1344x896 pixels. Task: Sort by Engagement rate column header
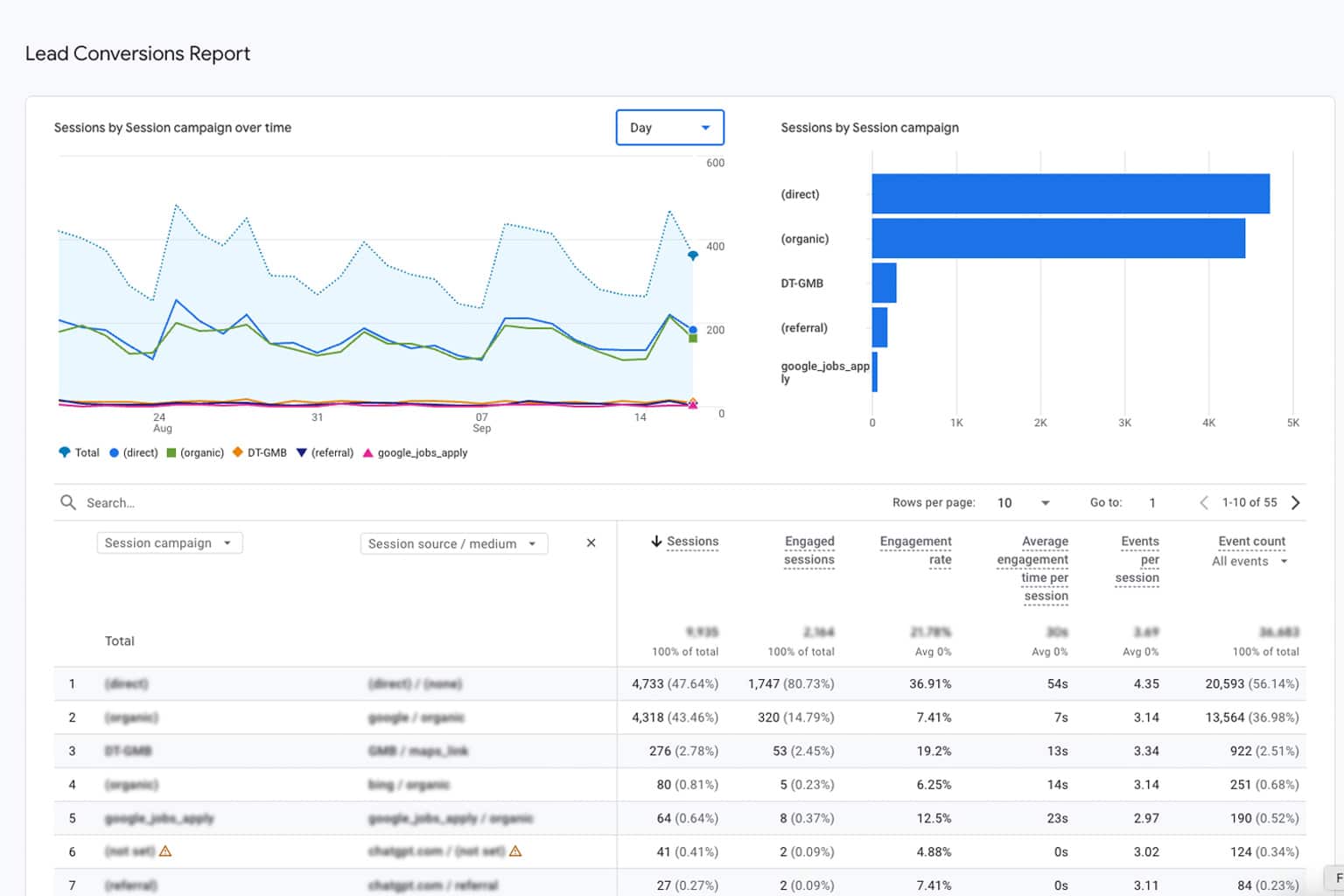tap(915, 550)
